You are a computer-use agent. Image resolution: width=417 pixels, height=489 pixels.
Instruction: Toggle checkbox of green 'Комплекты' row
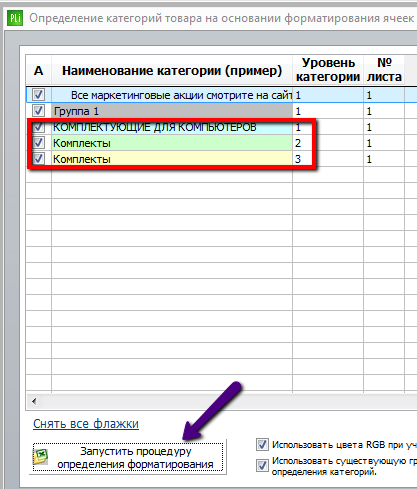tap(38, 143)
